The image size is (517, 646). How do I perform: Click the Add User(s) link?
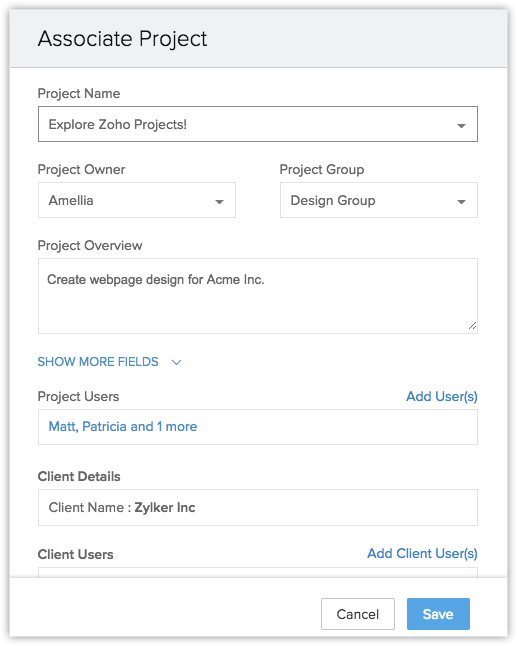tap(442, 396)
